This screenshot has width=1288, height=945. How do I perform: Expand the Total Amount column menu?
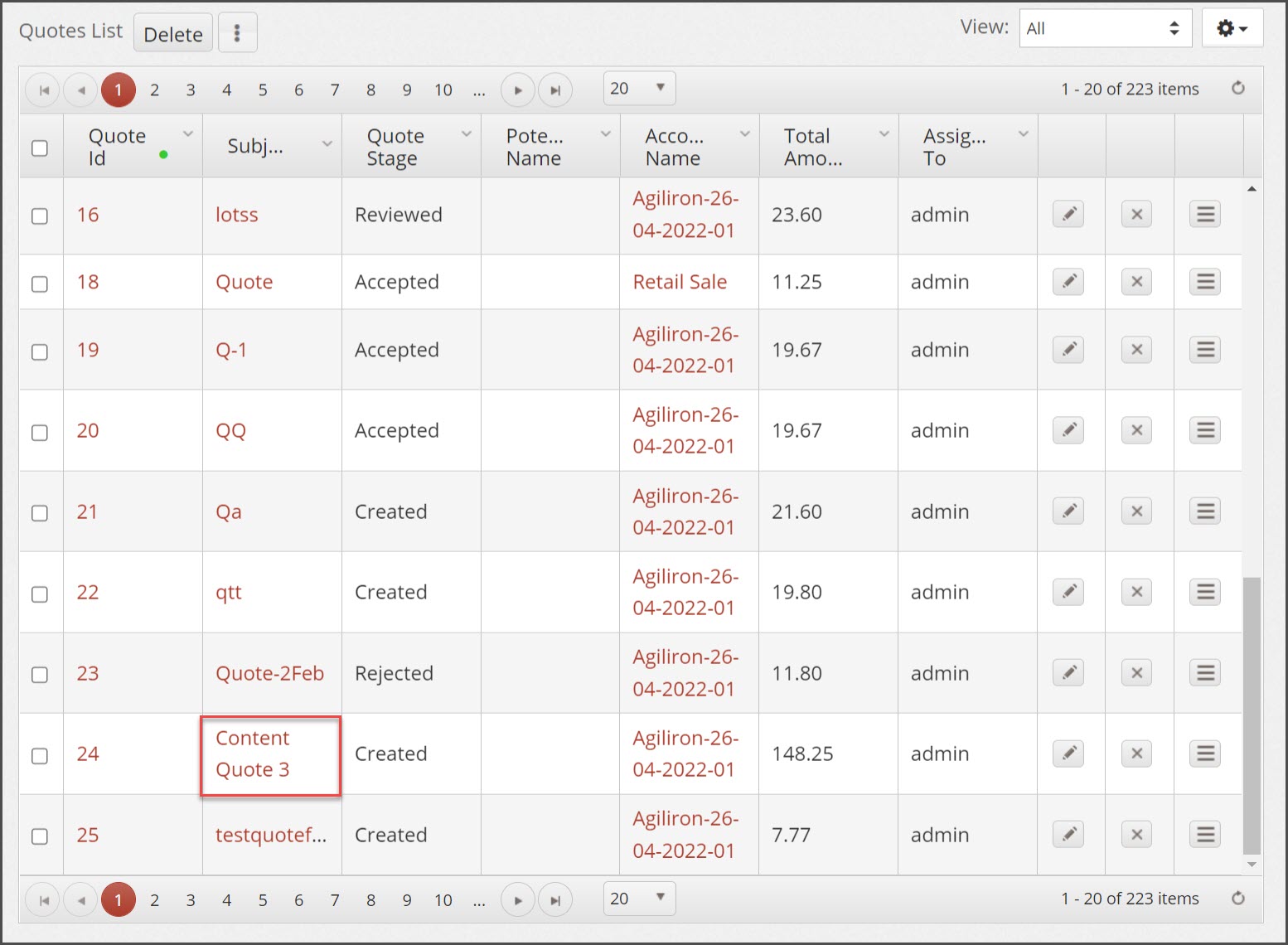click(884, 134)
